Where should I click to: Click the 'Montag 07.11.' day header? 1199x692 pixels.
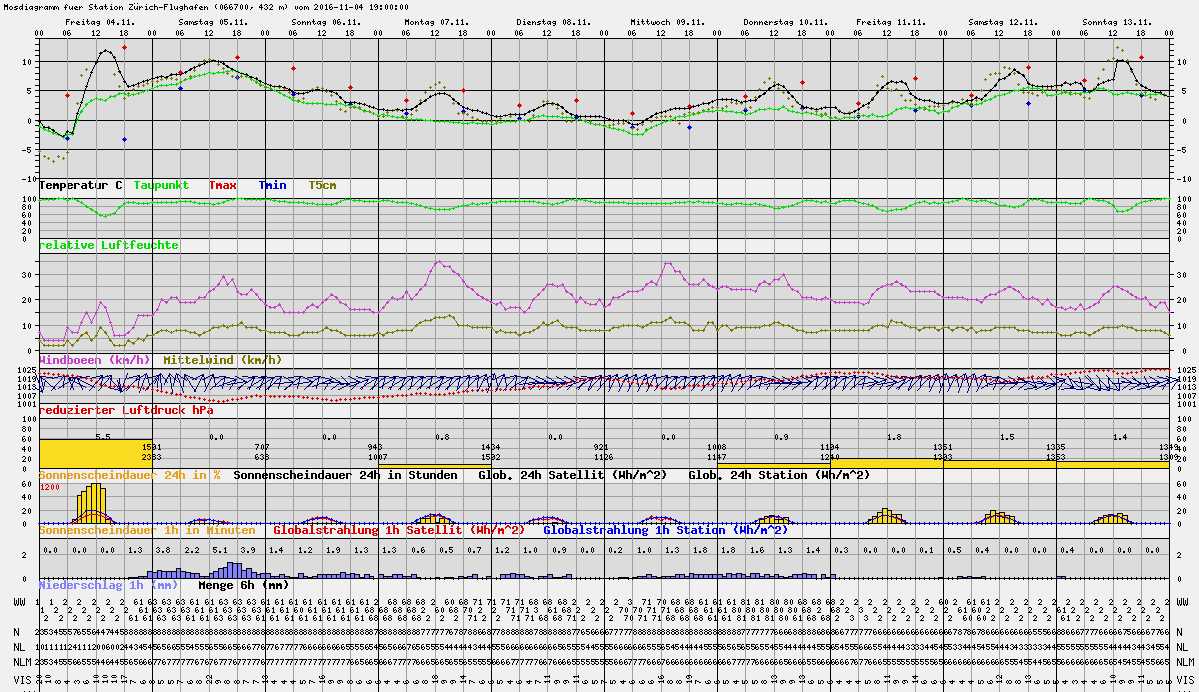437,22
